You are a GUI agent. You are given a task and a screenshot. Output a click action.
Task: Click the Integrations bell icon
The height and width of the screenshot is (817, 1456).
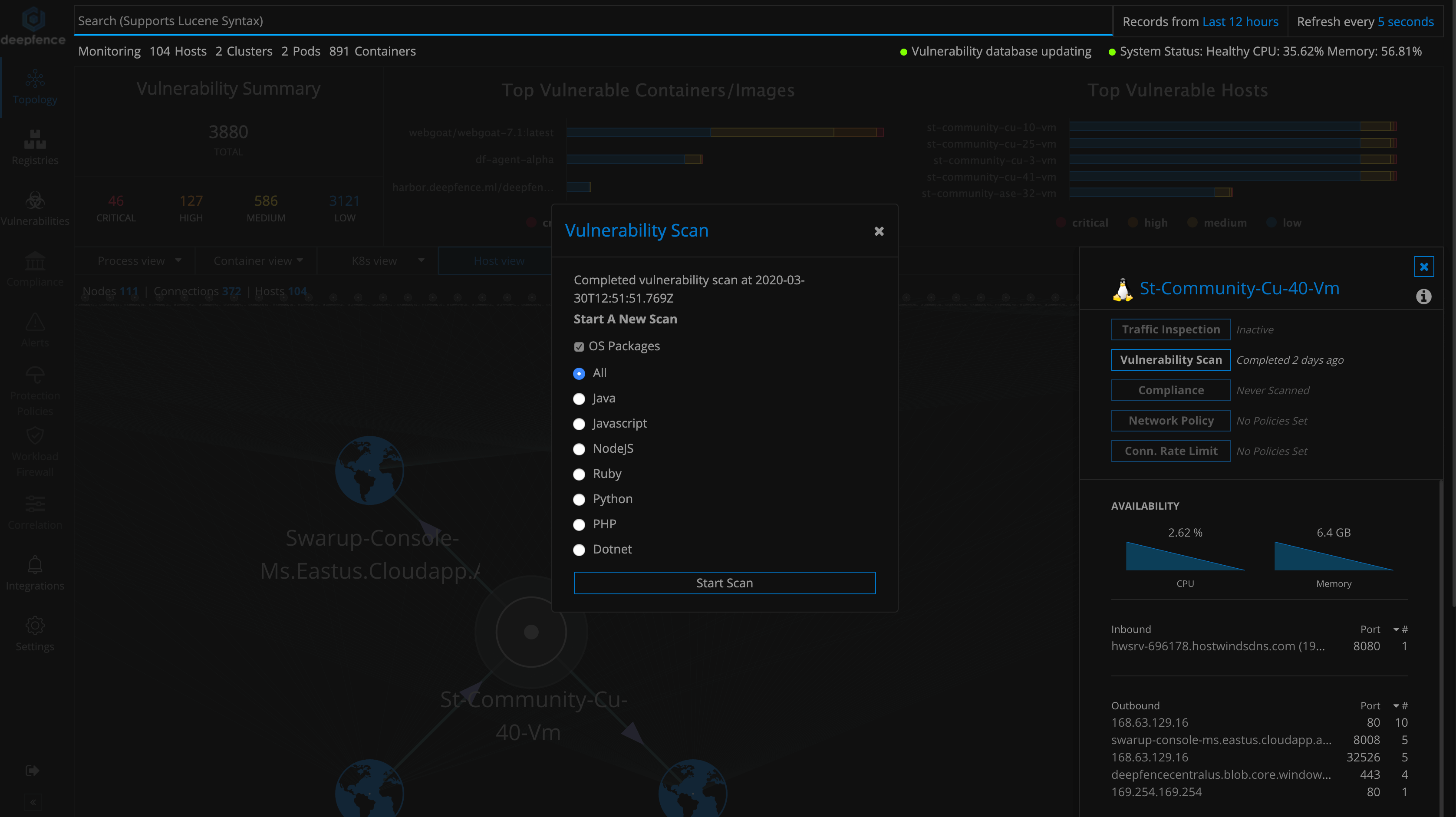coord(34,565)
